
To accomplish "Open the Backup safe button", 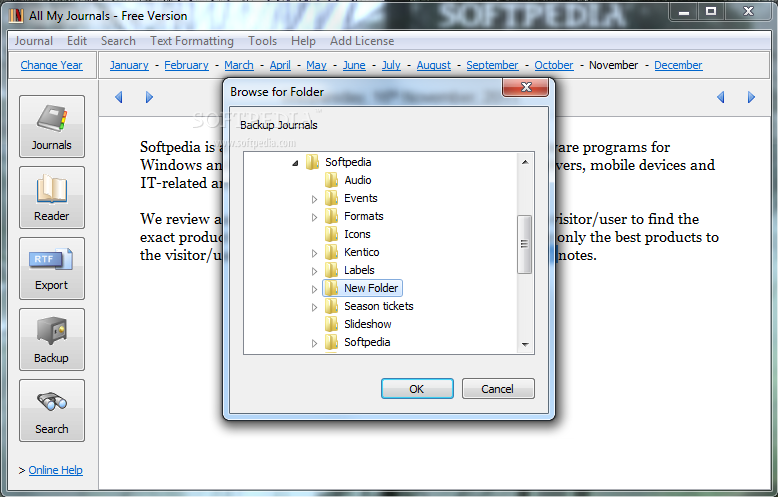I will tap(52, 339).
